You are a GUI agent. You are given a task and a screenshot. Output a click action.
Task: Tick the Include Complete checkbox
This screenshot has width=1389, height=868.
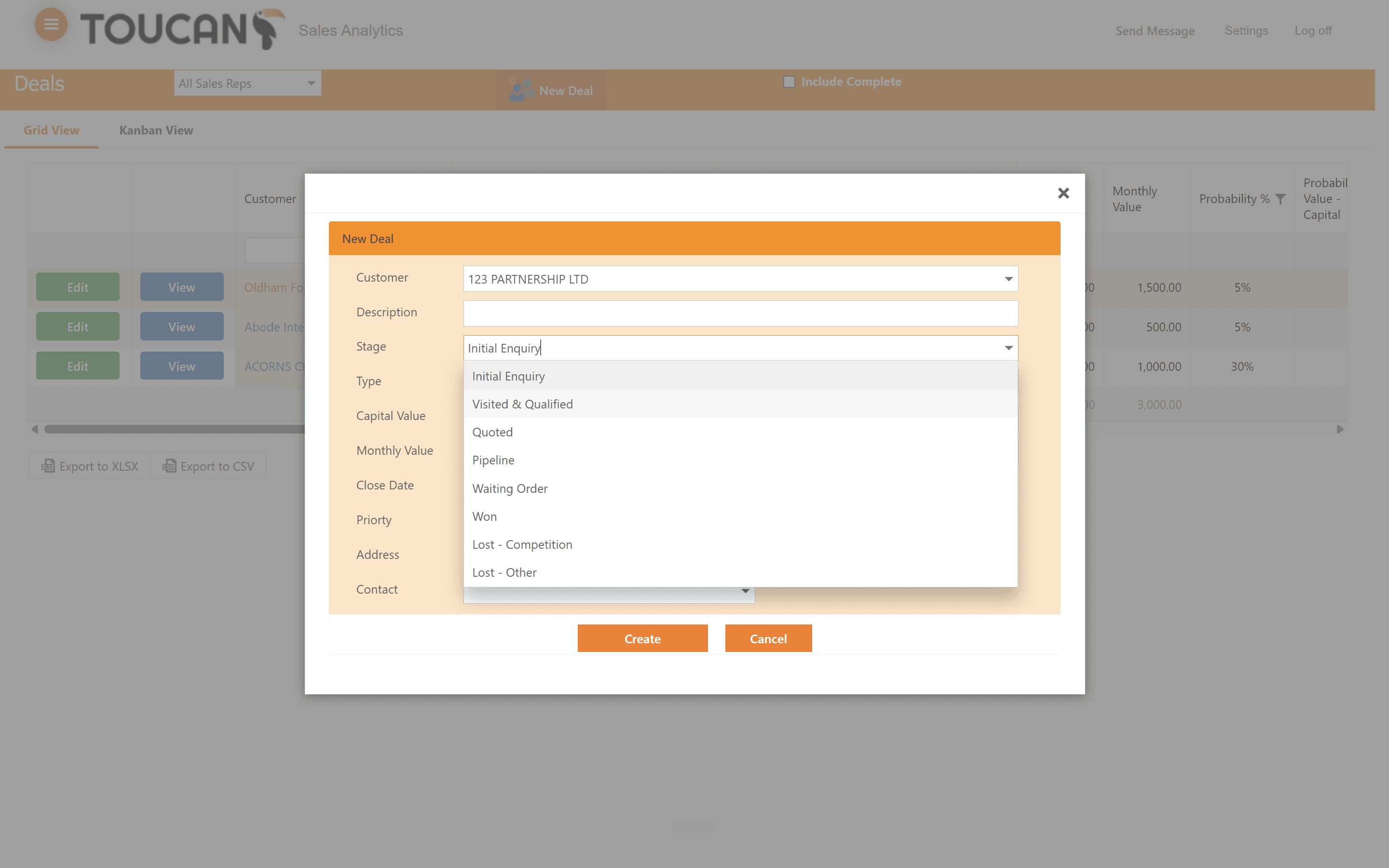pos(789,81)
